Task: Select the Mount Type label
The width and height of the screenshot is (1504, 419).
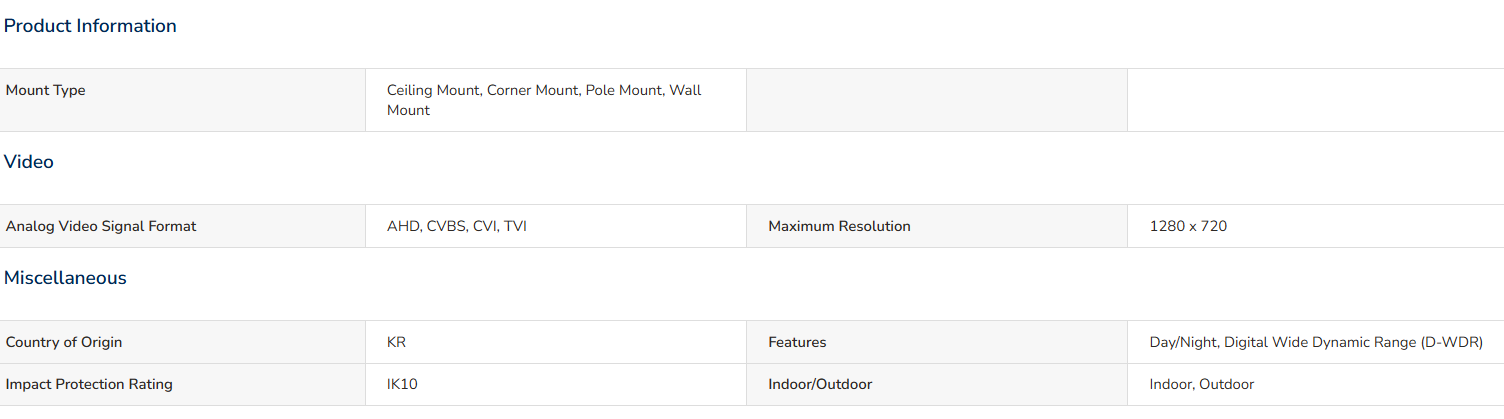Action: (x=45, y=90)
